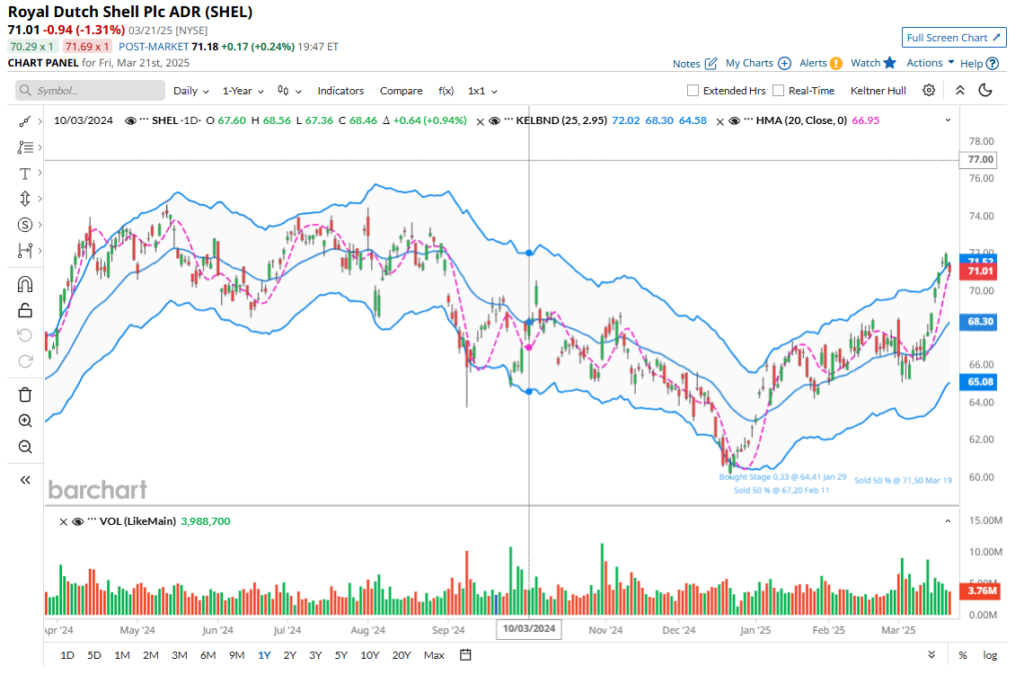
Task: Click the zoom out magnifier icon
Action: click(x=25, y=447)
